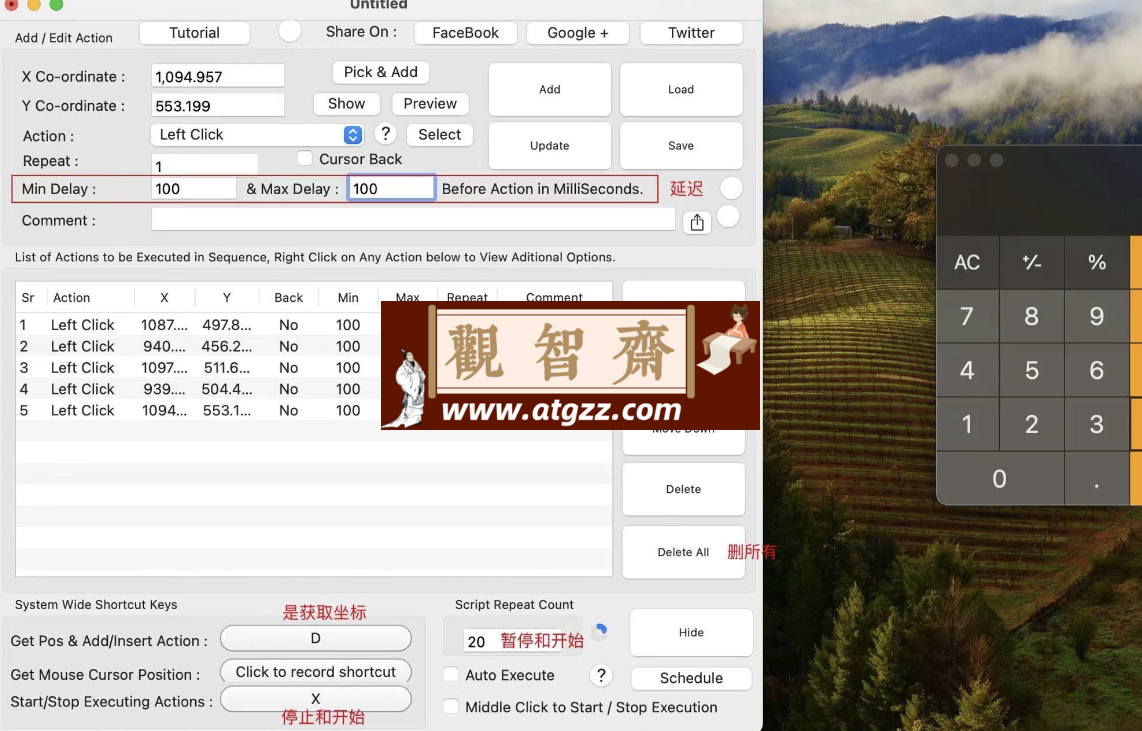Click the 2 key in Calculator
The width and height of the screenshot is (1142, 731).
click(1032, 424)
